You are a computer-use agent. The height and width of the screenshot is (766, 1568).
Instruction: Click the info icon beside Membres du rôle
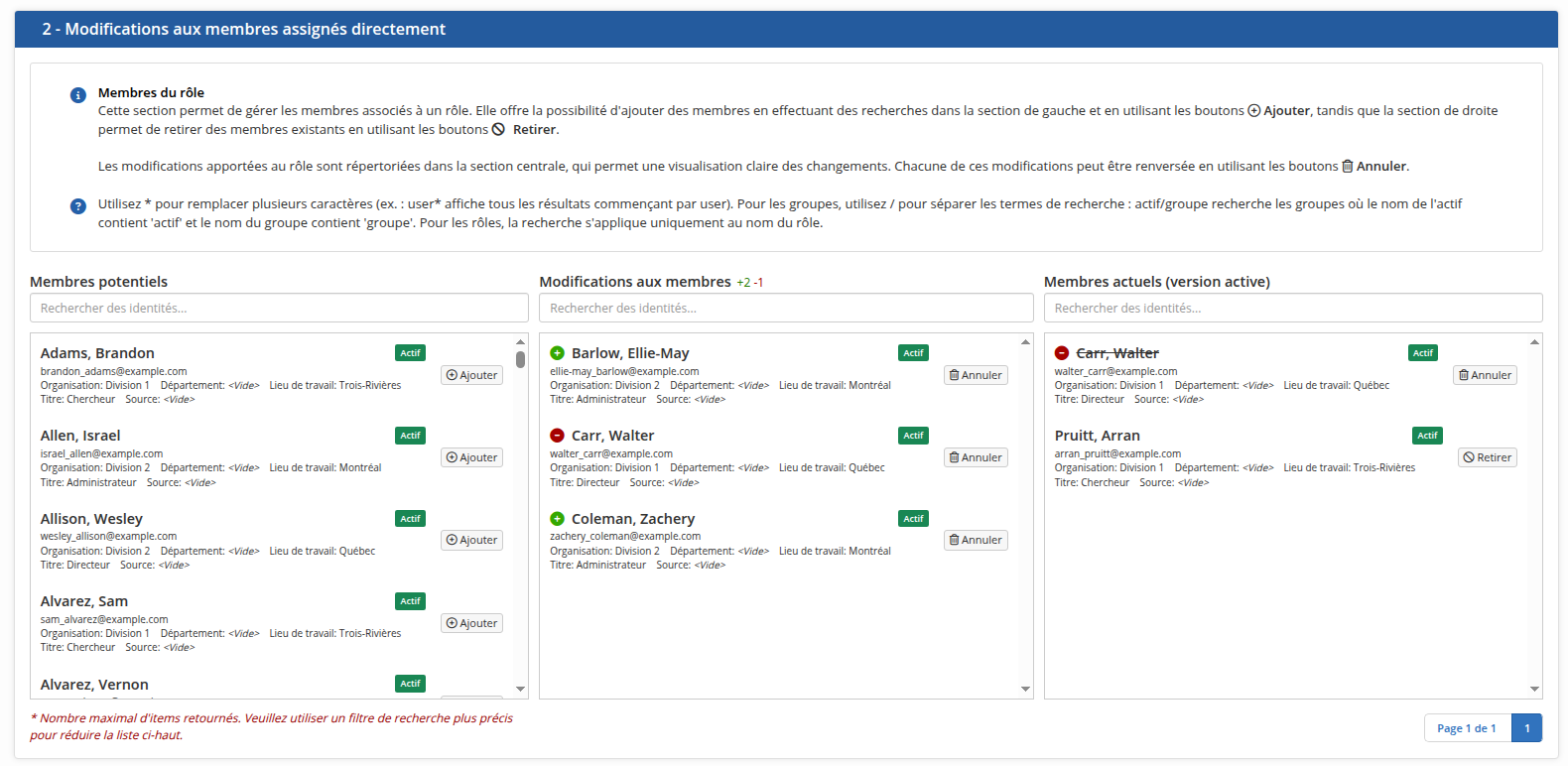(x=78, y=95)
